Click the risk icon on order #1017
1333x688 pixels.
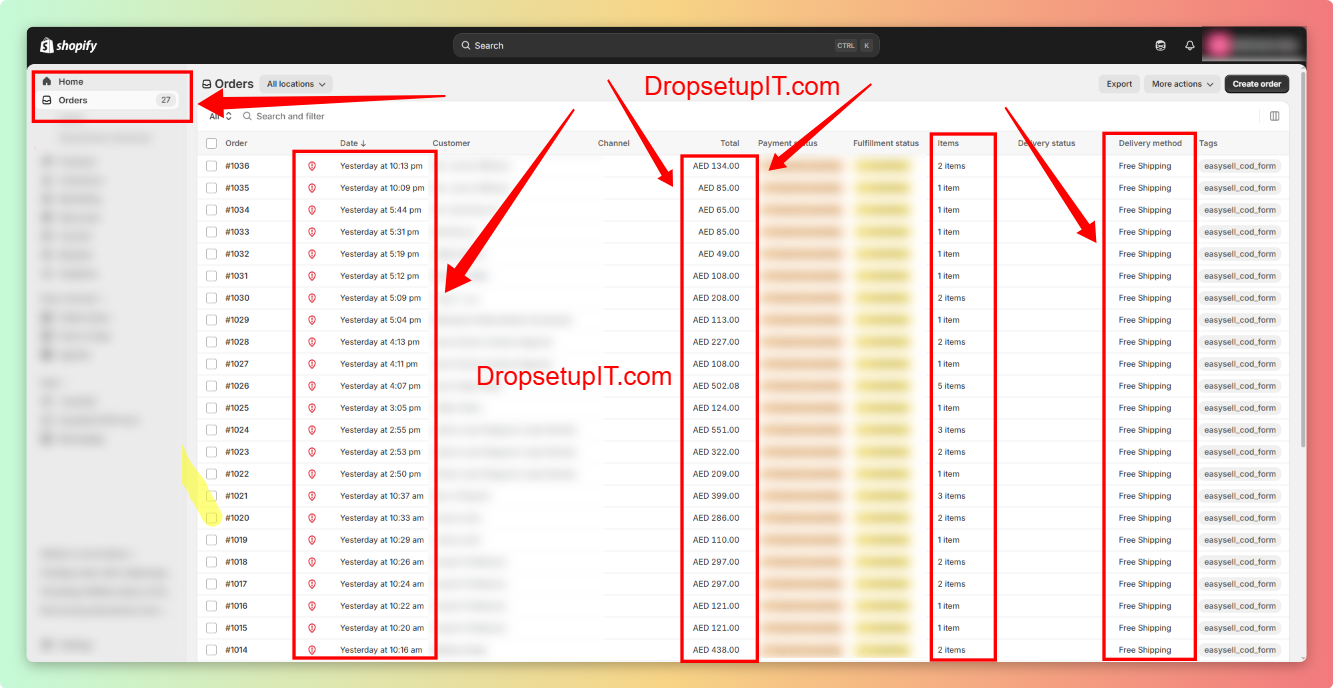tap(312, 584)
